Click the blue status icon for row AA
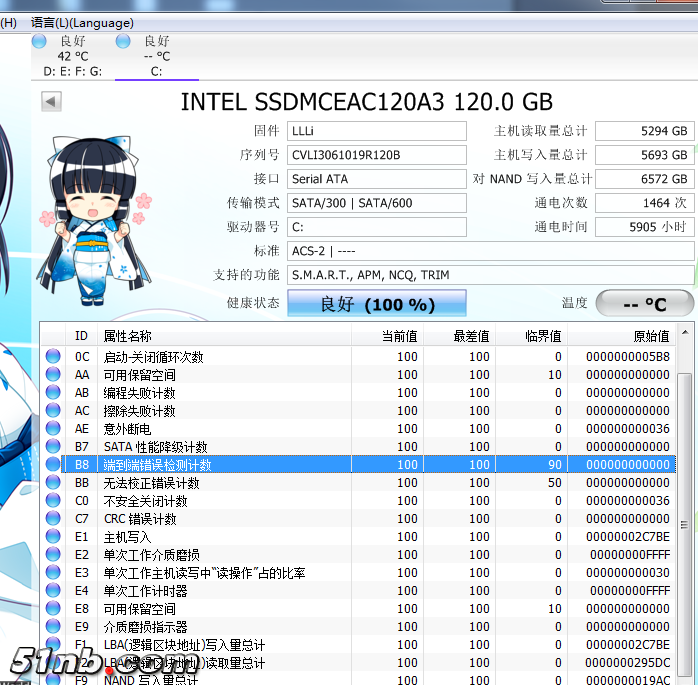 (53, 375)
